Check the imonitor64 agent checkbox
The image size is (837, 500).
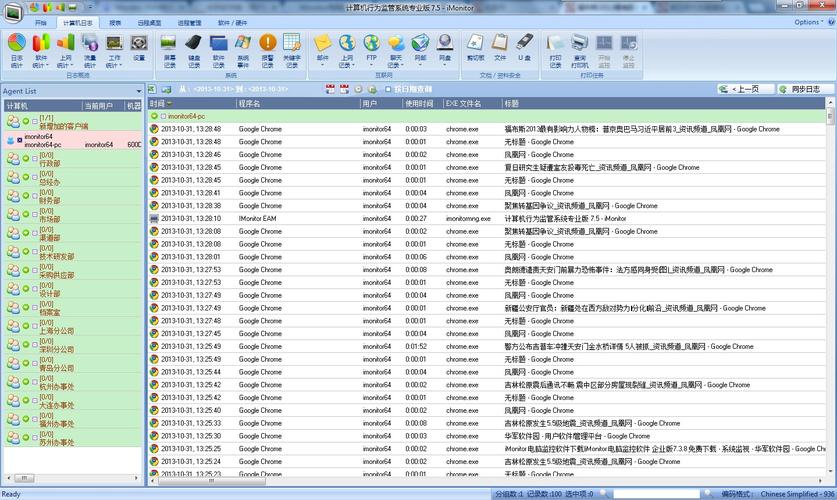pos(20,140)
